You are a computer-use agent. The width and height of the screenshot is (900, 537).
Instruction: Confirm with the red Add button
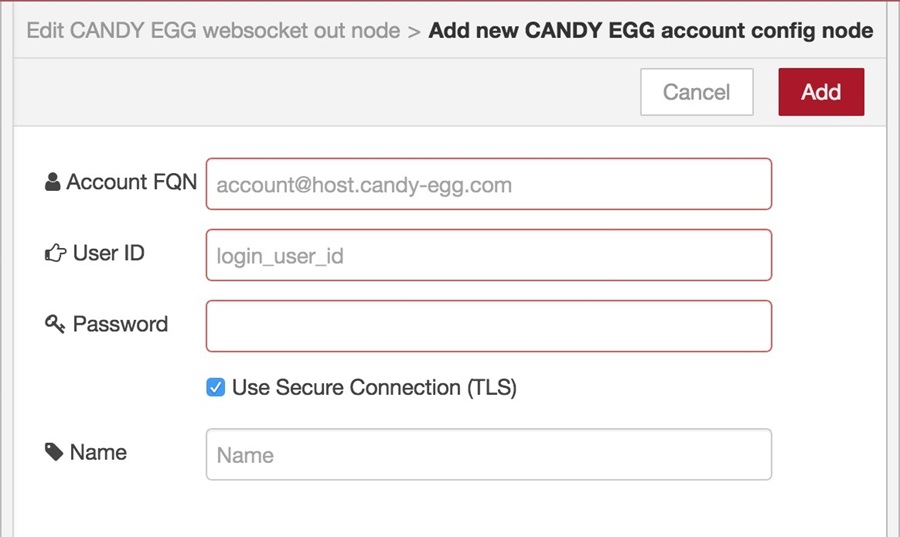point(821,92)
